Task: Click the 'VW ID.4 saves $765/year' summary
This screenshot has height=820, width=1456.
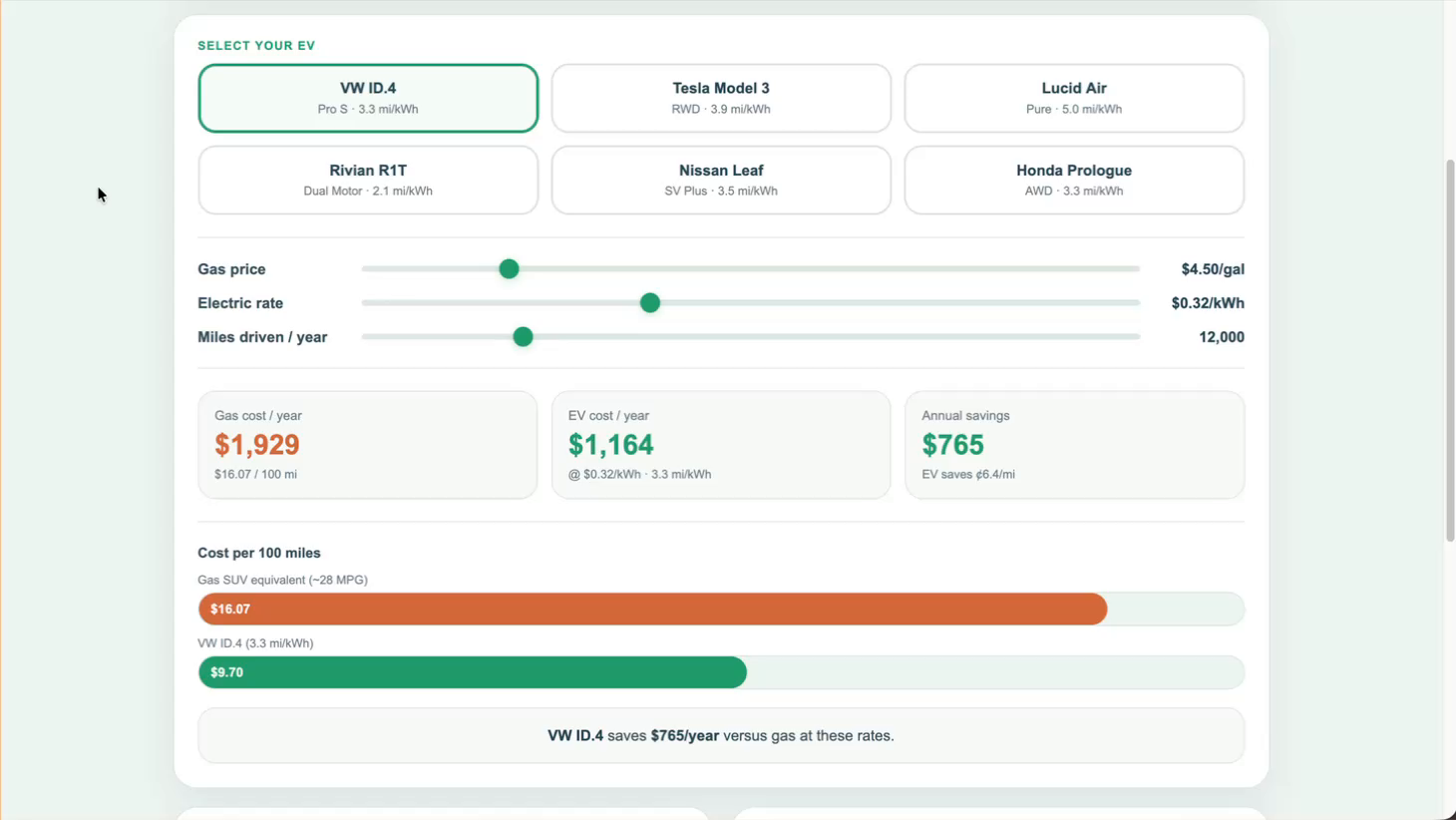Action: click(x=721, y=735)
